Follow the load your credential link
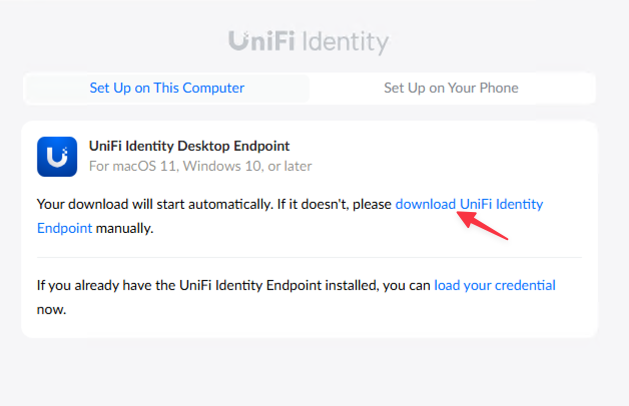Viewport: 629px width, 406px height. (x=495, y=285)
